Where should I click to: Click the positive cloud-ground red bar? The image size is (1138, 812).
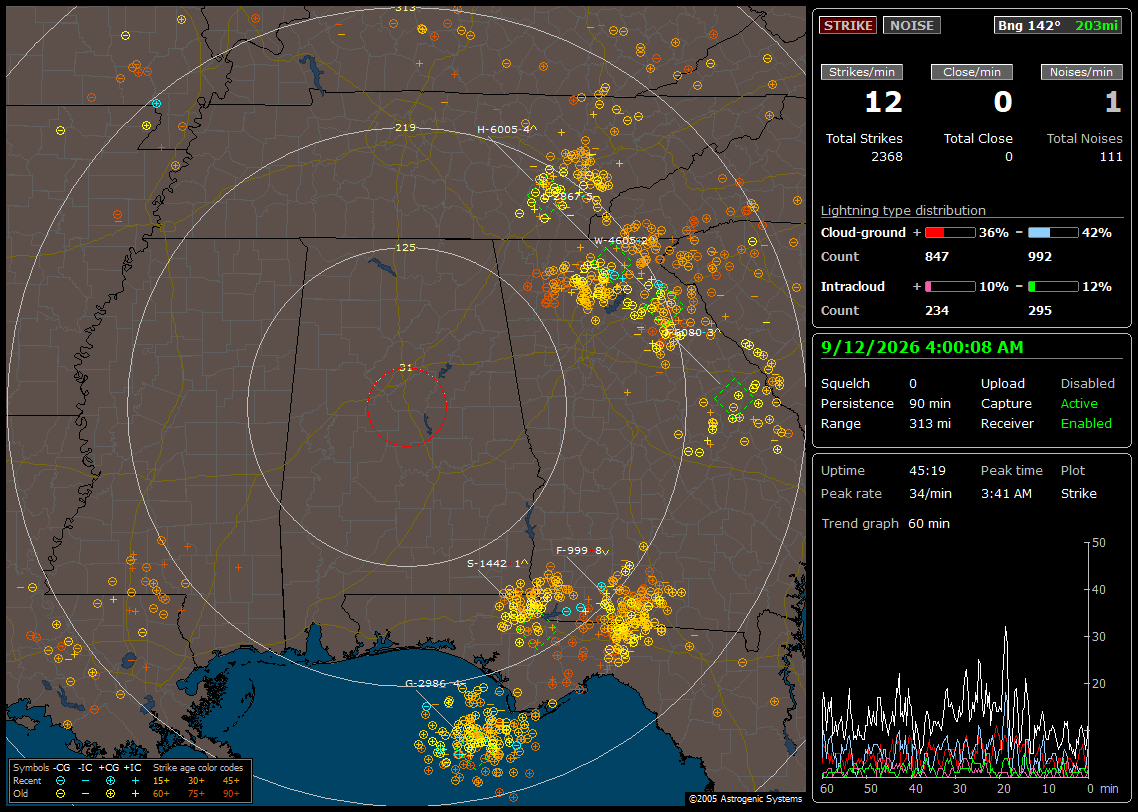click(x=950, y=232)
